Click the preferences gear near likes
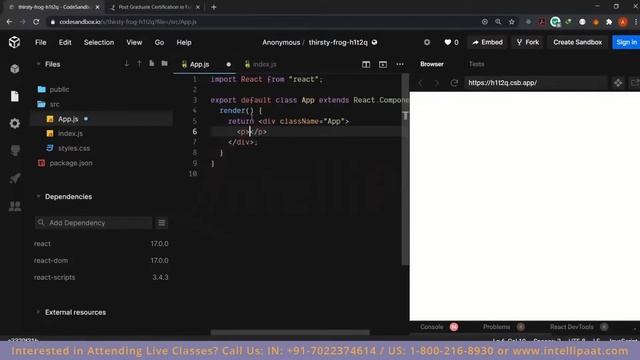Screen dimensions: 640x360 coord(427,42)
